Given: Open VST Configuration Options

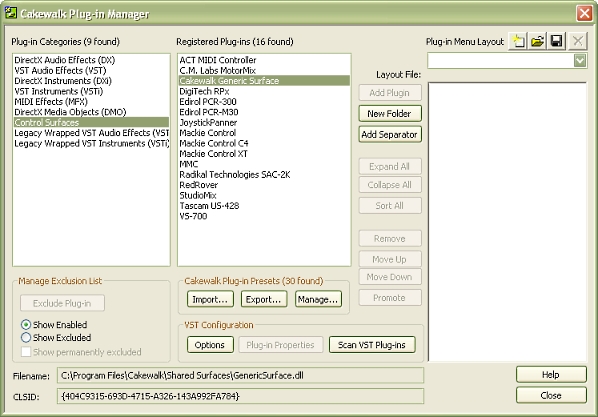Looking at the screenshot, I should tap(210, 345).
